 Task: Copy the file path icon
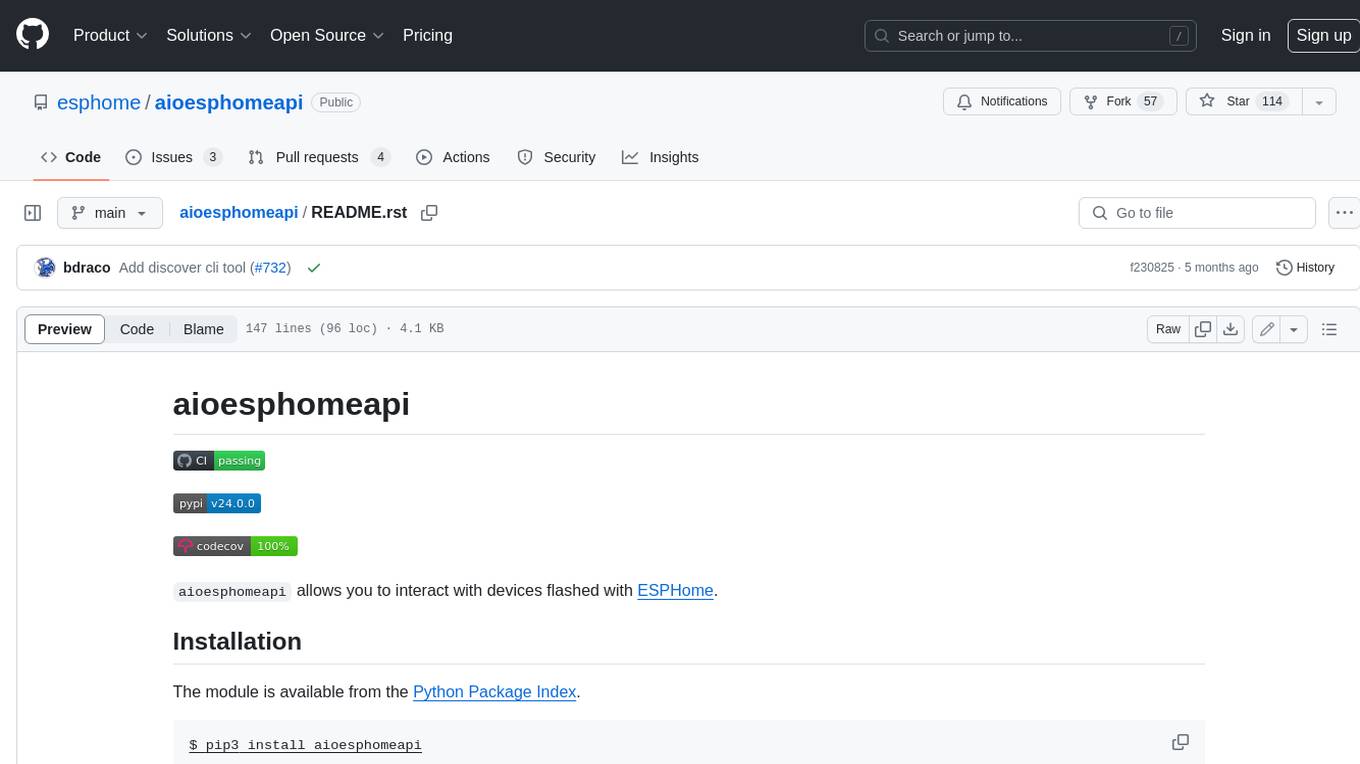click(x=430, y=213)
